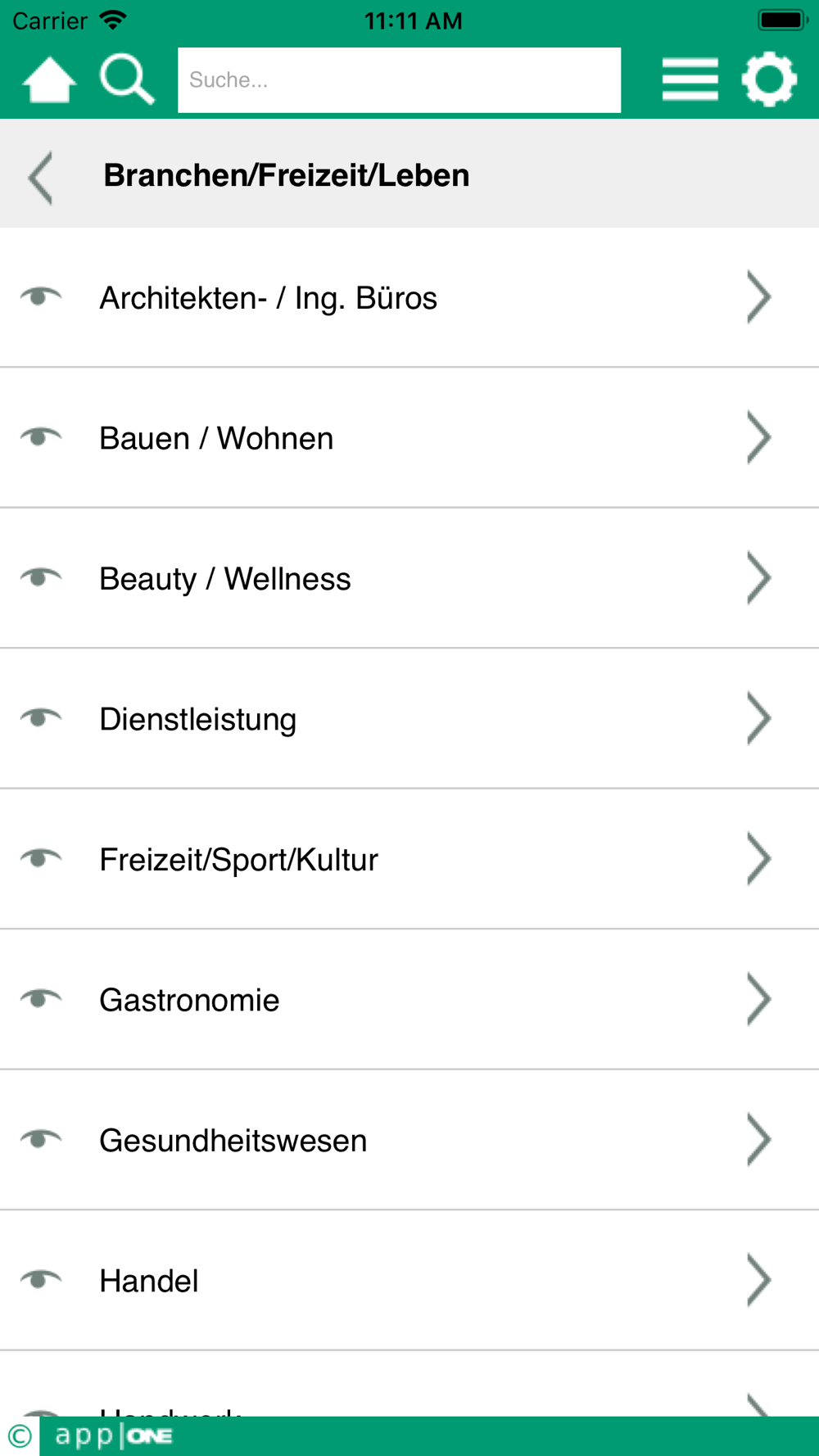Go back using the left arrow
Viewport: 819px width, 1456px height.
(40, 177)
